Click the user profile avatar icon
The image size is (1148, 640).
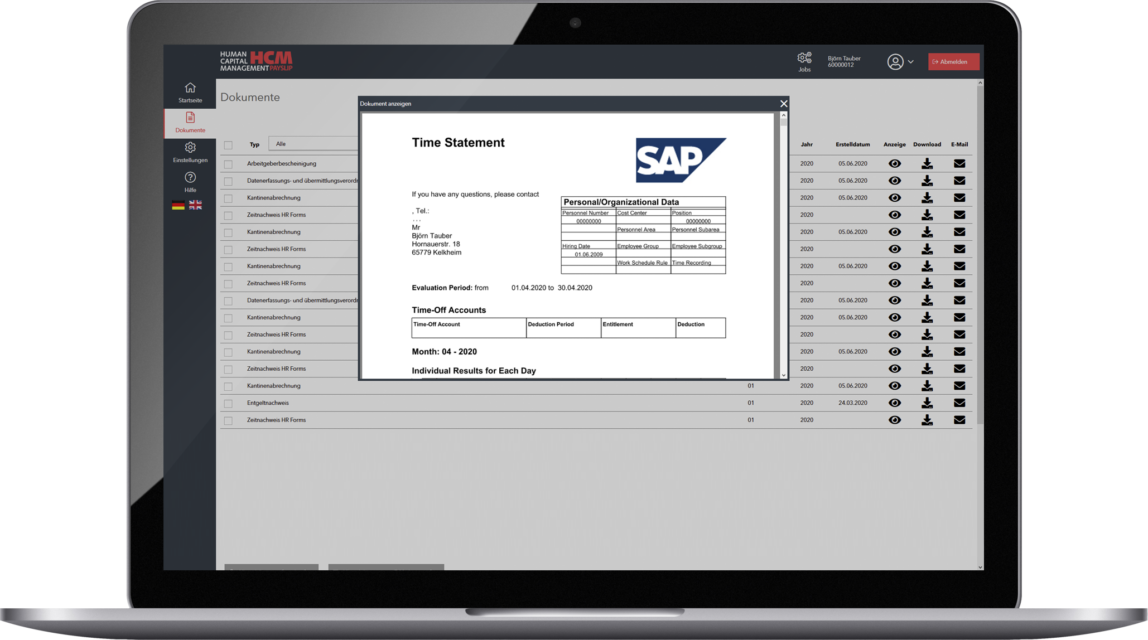click(x=896, y=61)
